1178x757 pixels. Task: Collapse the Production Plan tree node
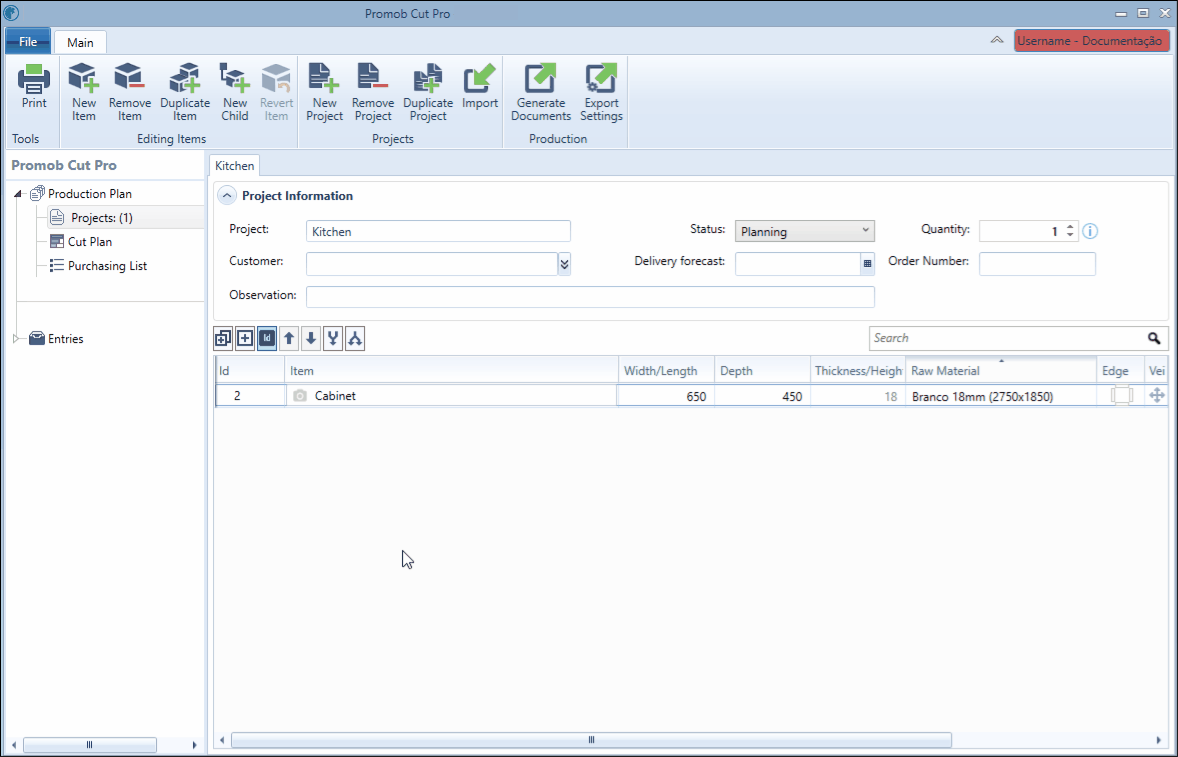pyautogui.click(x=17, y=195)
